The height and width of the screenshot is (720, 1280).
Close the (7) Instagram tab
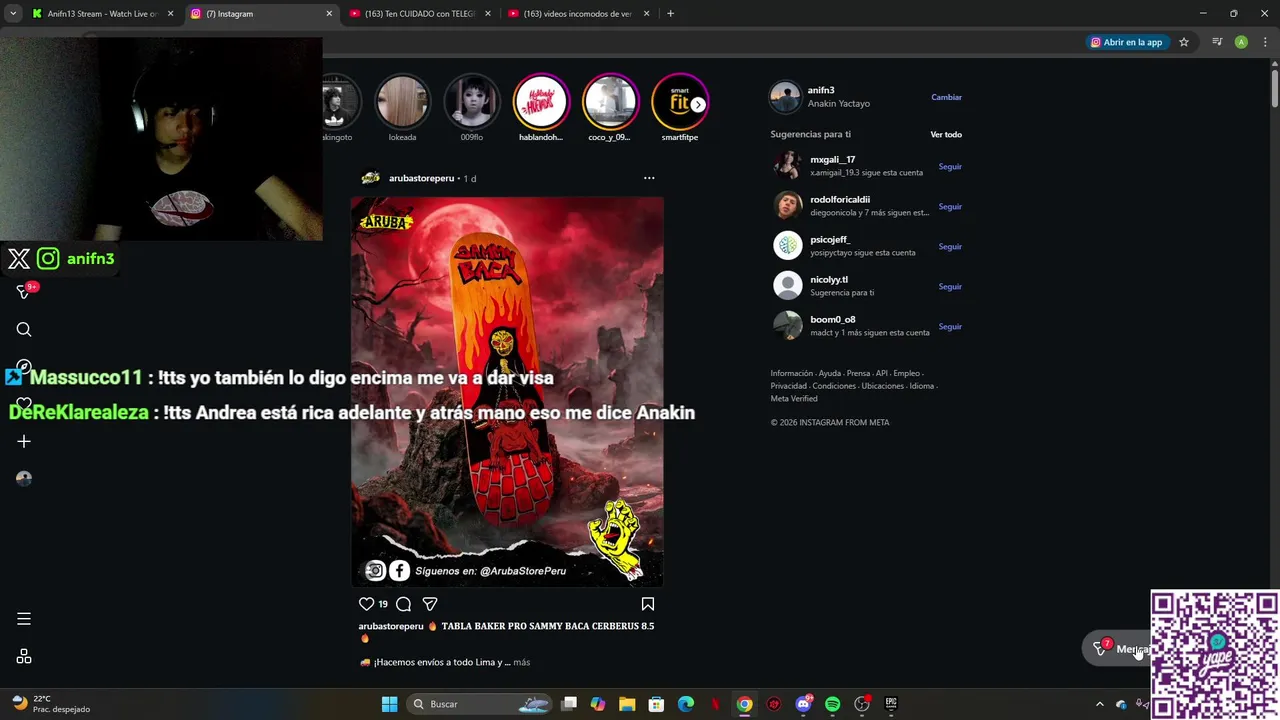[329, 14]
